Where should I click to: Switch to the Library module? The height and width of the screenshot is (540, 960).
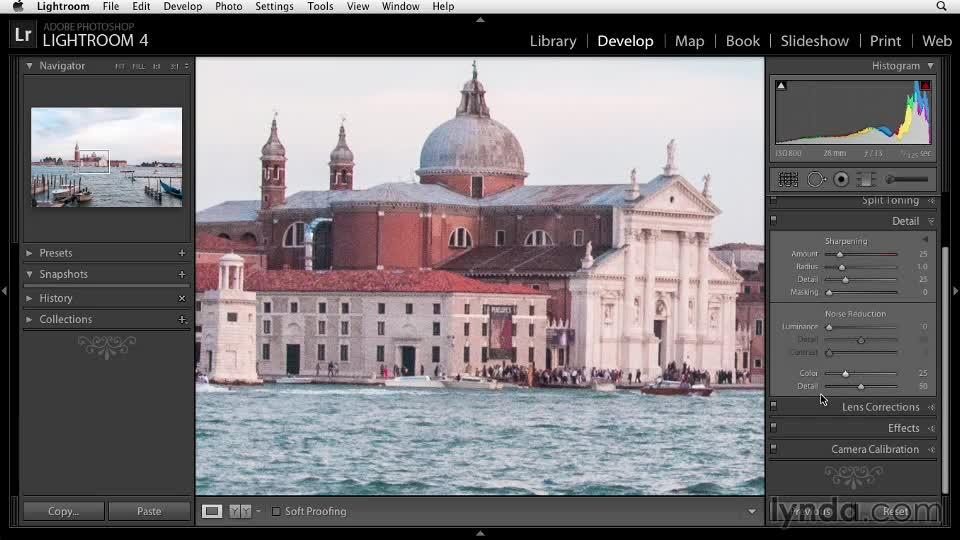point(553,41)
